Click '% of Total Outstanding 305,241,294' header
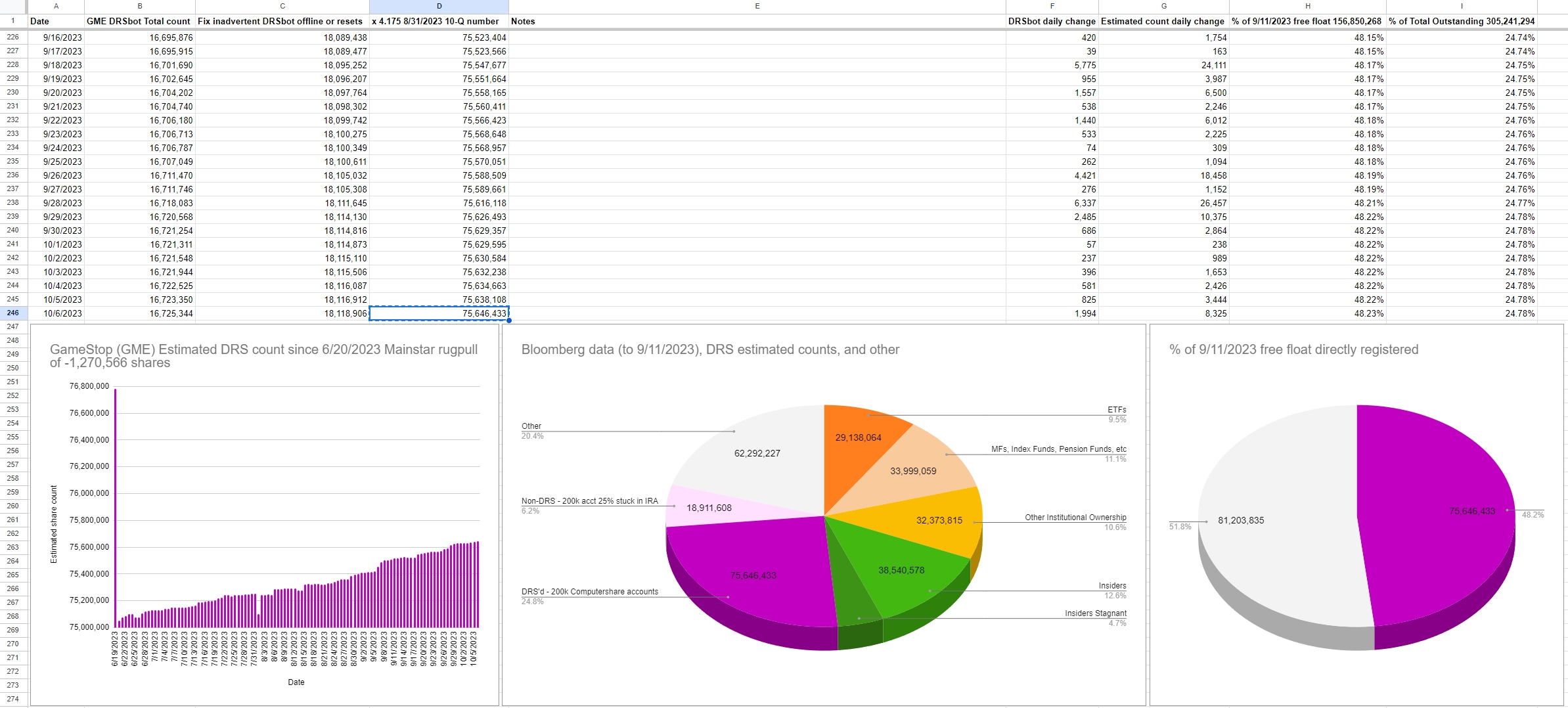This screenshot has width=1568, height=708. point(1462,21)
